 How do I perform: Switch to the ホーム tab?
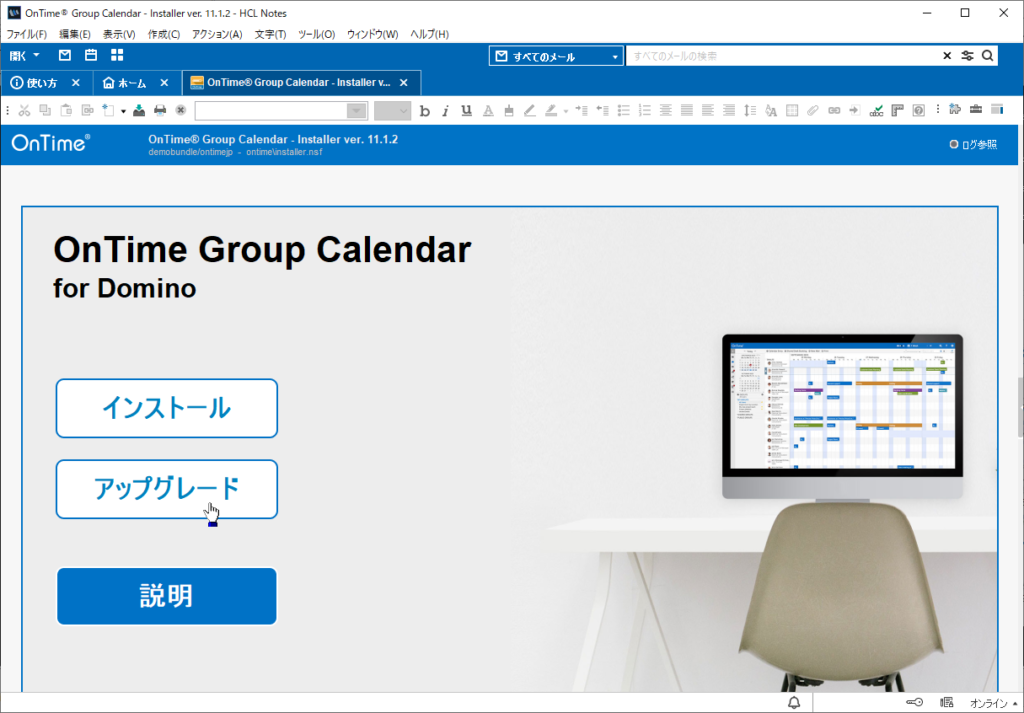(x=125, y=83)
